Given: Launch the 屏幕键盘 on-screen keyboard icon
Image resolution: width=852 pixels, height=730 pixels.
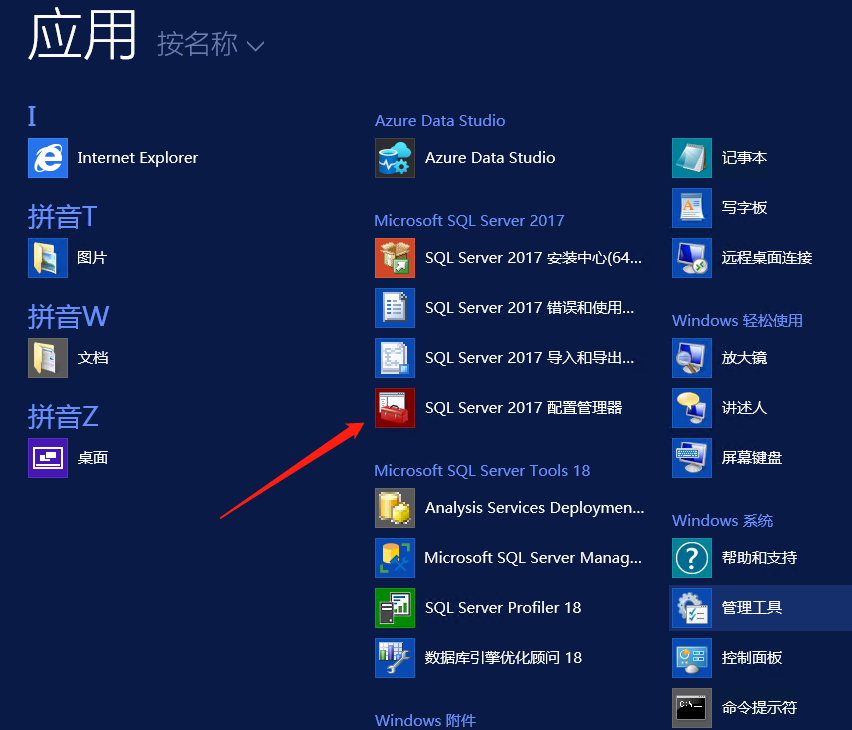Looking at the screenshot, I should pos(692,458).
